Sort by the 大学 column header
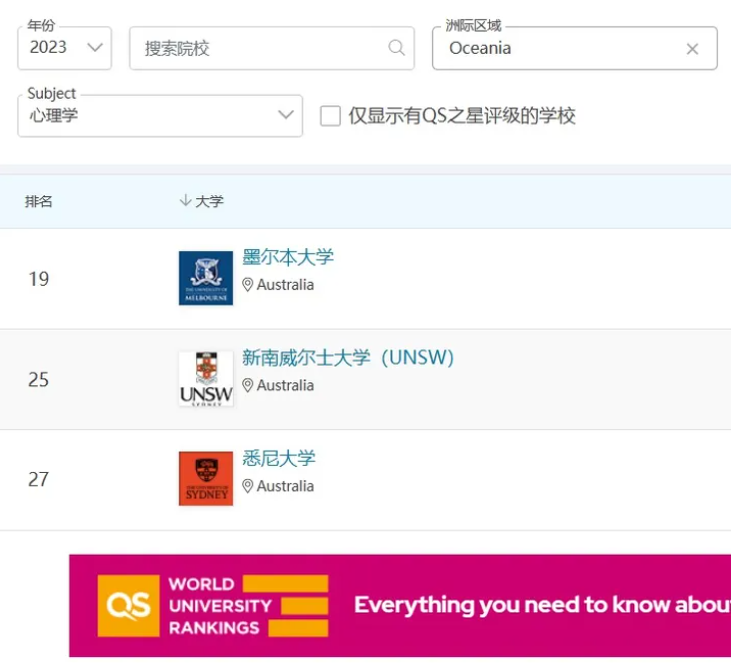 pyautogui.click(x=210, y=201)
